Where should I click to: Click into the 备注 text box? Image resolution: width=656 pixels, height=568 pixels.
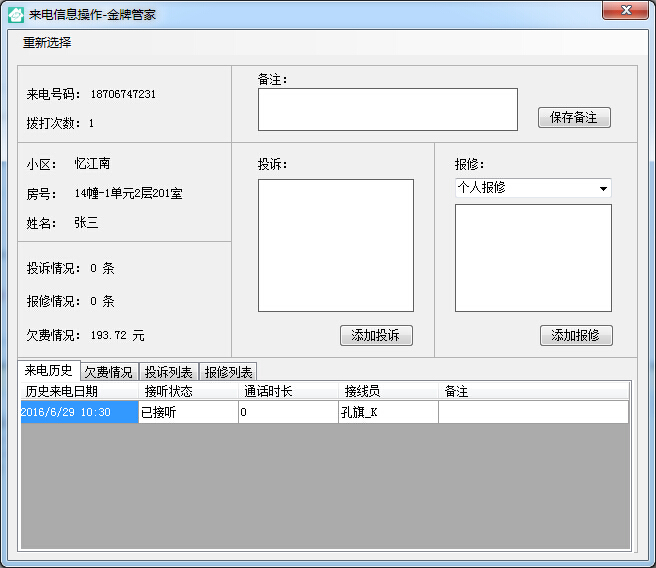[387, 109]
